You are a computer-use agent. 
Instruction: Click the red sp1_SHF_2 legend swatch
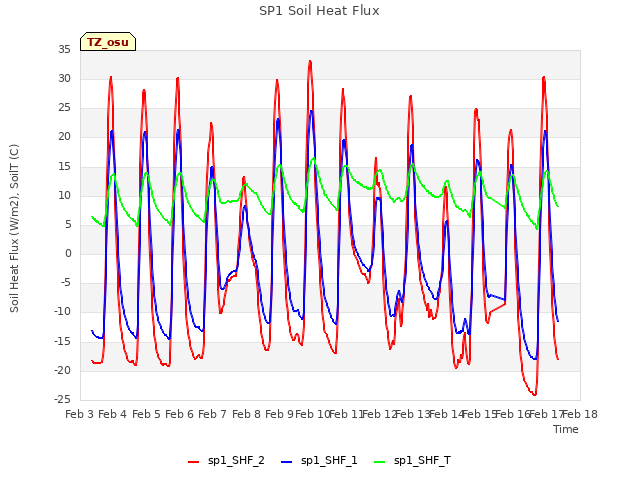(193, 462)
